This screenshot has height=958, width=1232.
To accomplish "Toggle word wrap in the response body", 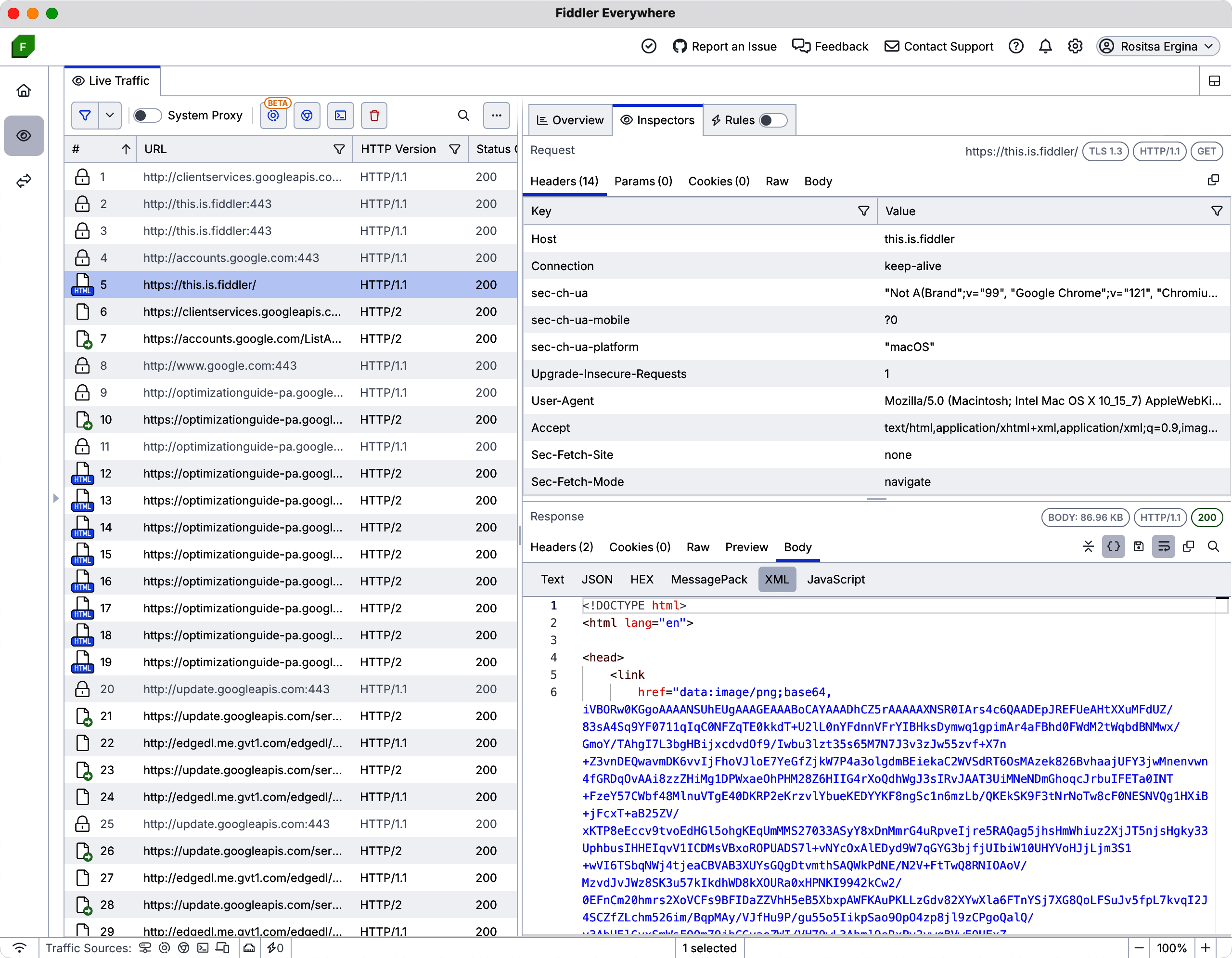I will coord(1163,547).
